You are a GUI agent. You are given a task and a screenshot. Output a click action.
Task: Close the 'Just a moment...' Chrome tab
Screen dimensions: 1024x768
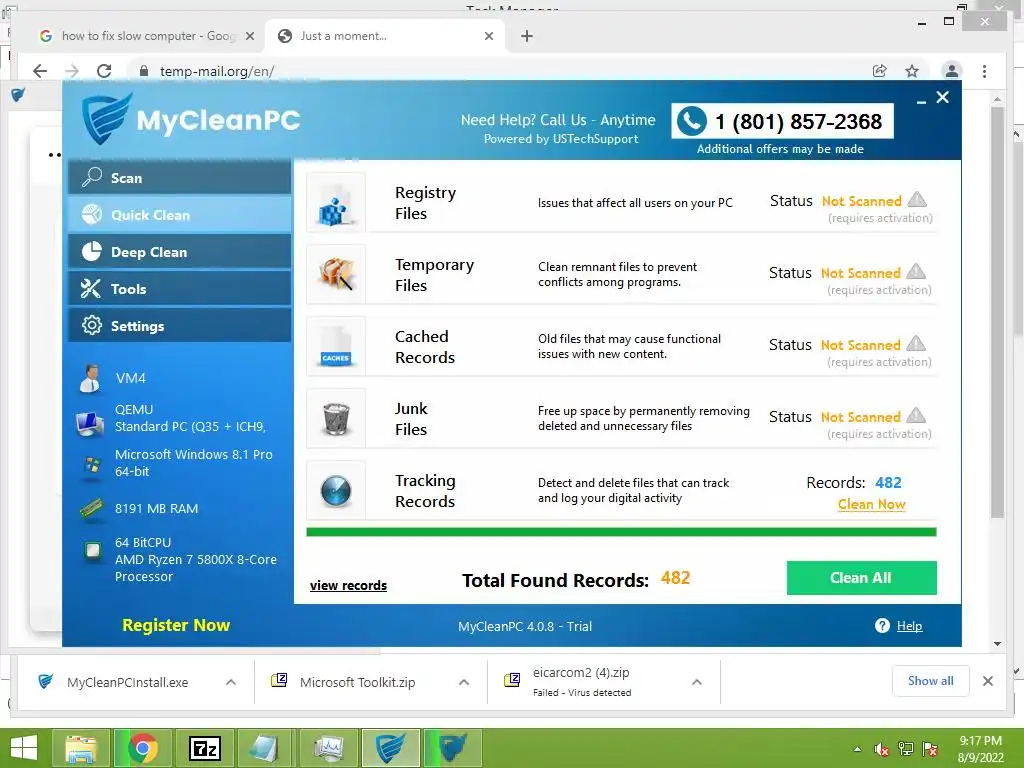488,36
